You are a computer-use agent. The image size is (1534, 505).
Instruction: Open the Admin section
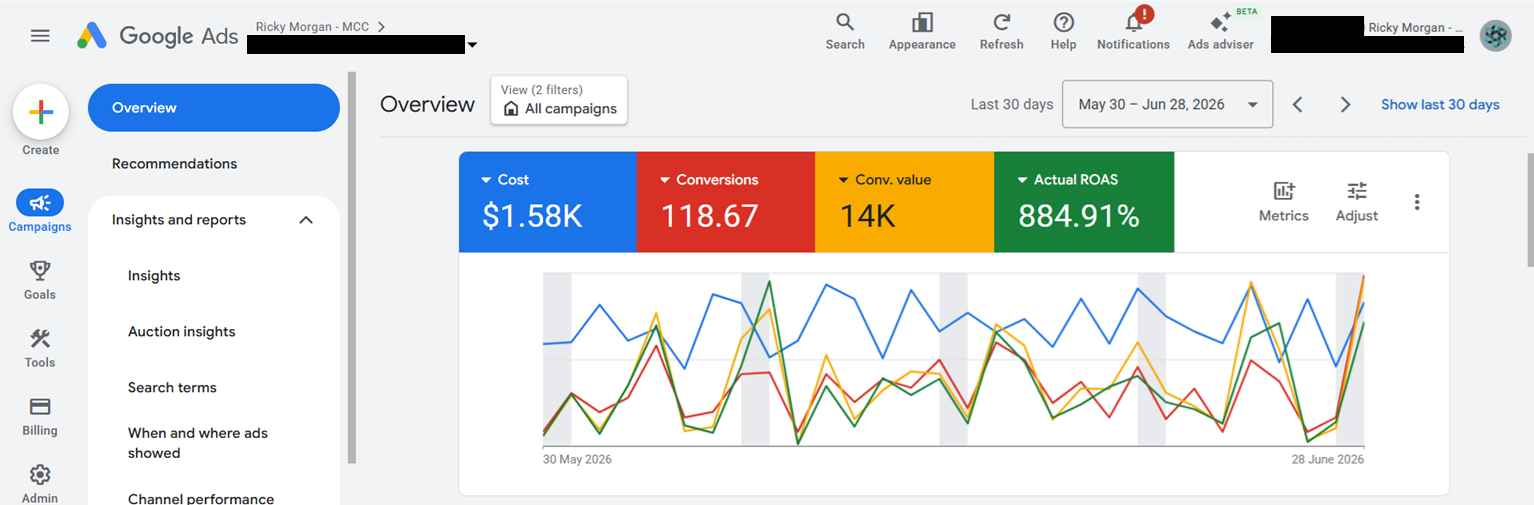pyautogui.click(x=40, y=482)
